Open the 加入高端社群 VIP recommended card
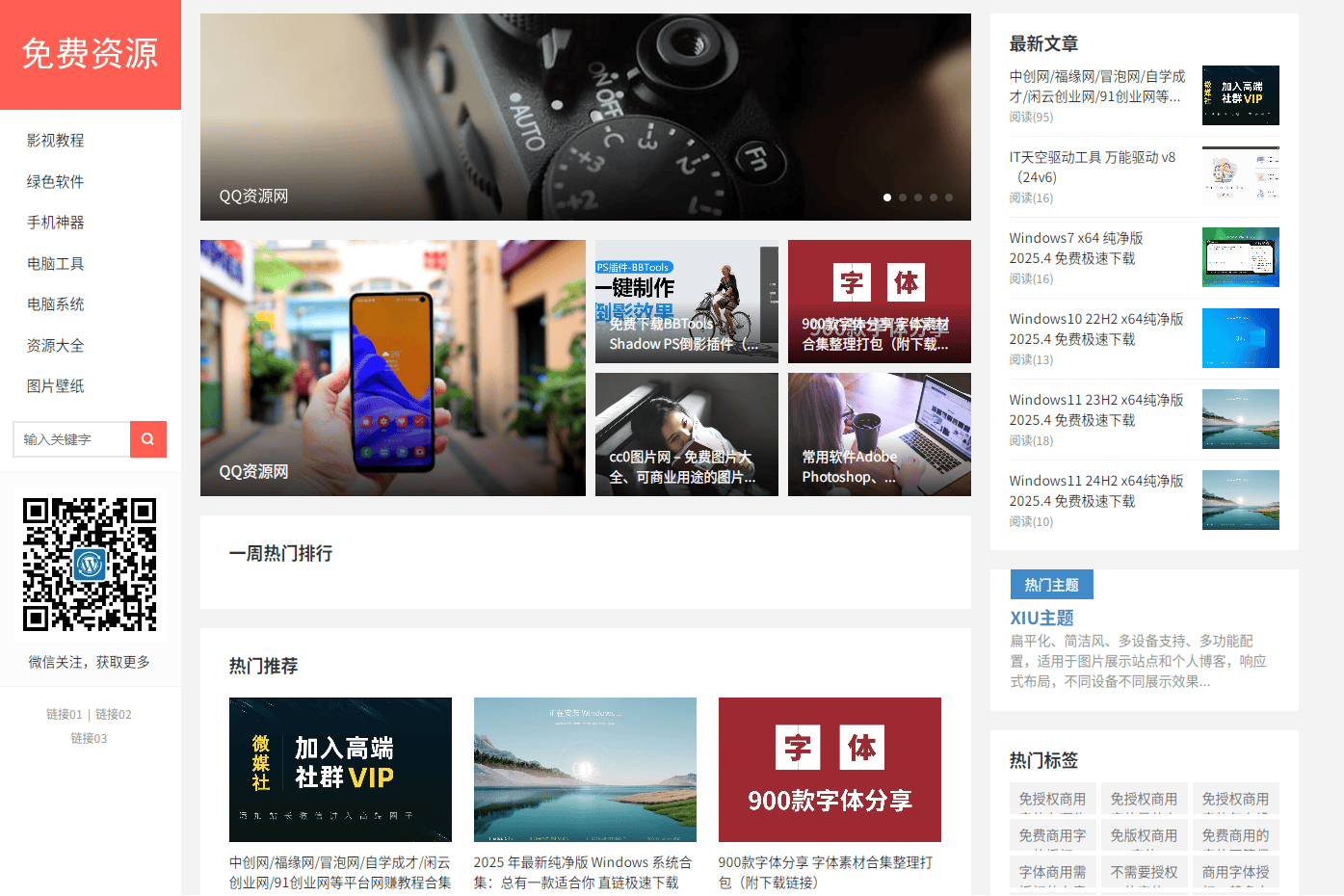1344x896 pixels. pos(340,770)
